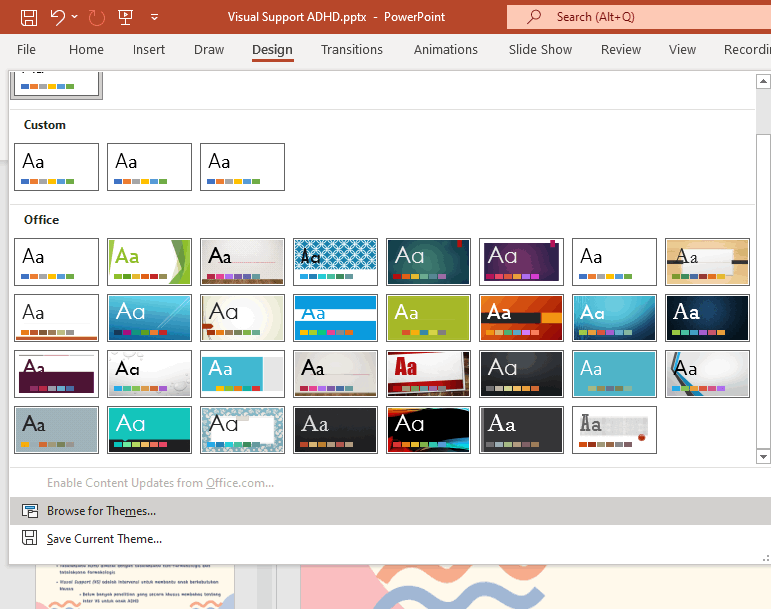Apply the green Facet theme
This screenshot has width=771, height=609.
(x=149, y=262)
